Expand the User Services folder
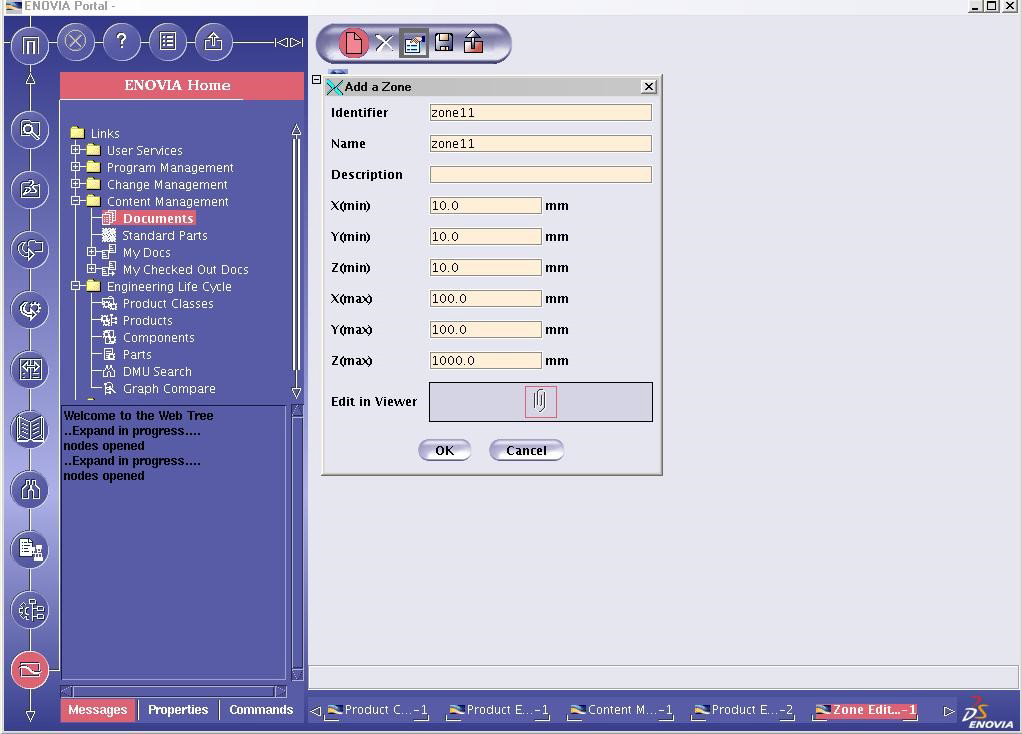This screenshot has height=734, width=1022. (x=76, y=150)
